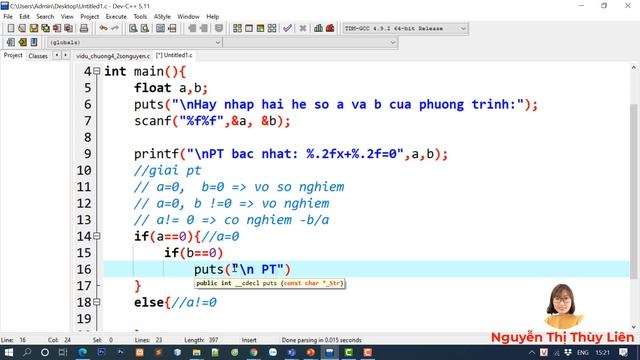Undo the last edit
The width and height of the screenshot is (640, 360).
tap(103, 28)
